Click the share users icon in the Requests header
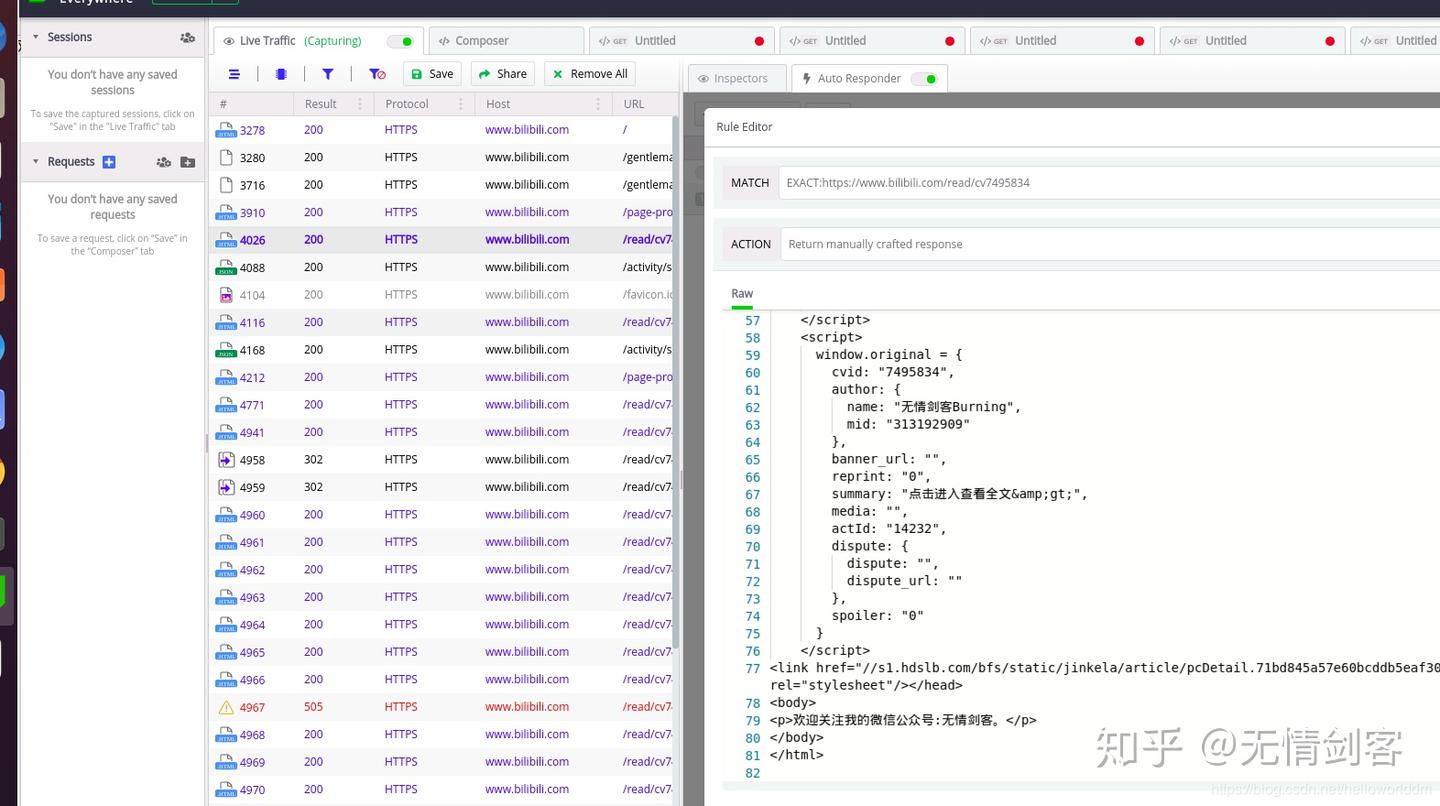 164,162
